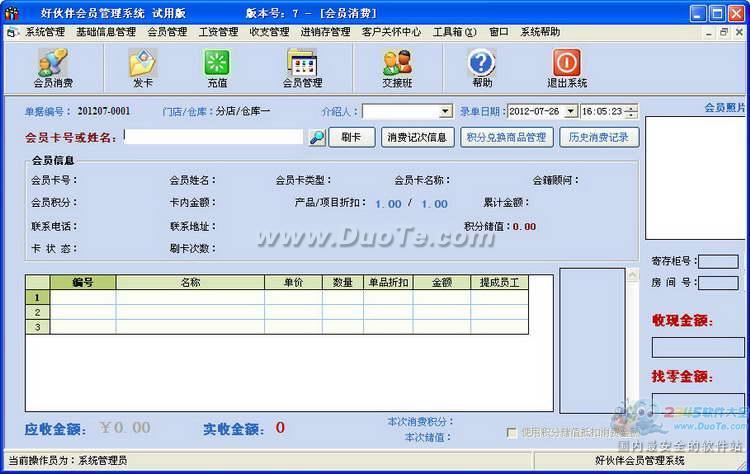Open the 录单日期 date picker dropdown

pyautogui.click(x=571, y=111)
